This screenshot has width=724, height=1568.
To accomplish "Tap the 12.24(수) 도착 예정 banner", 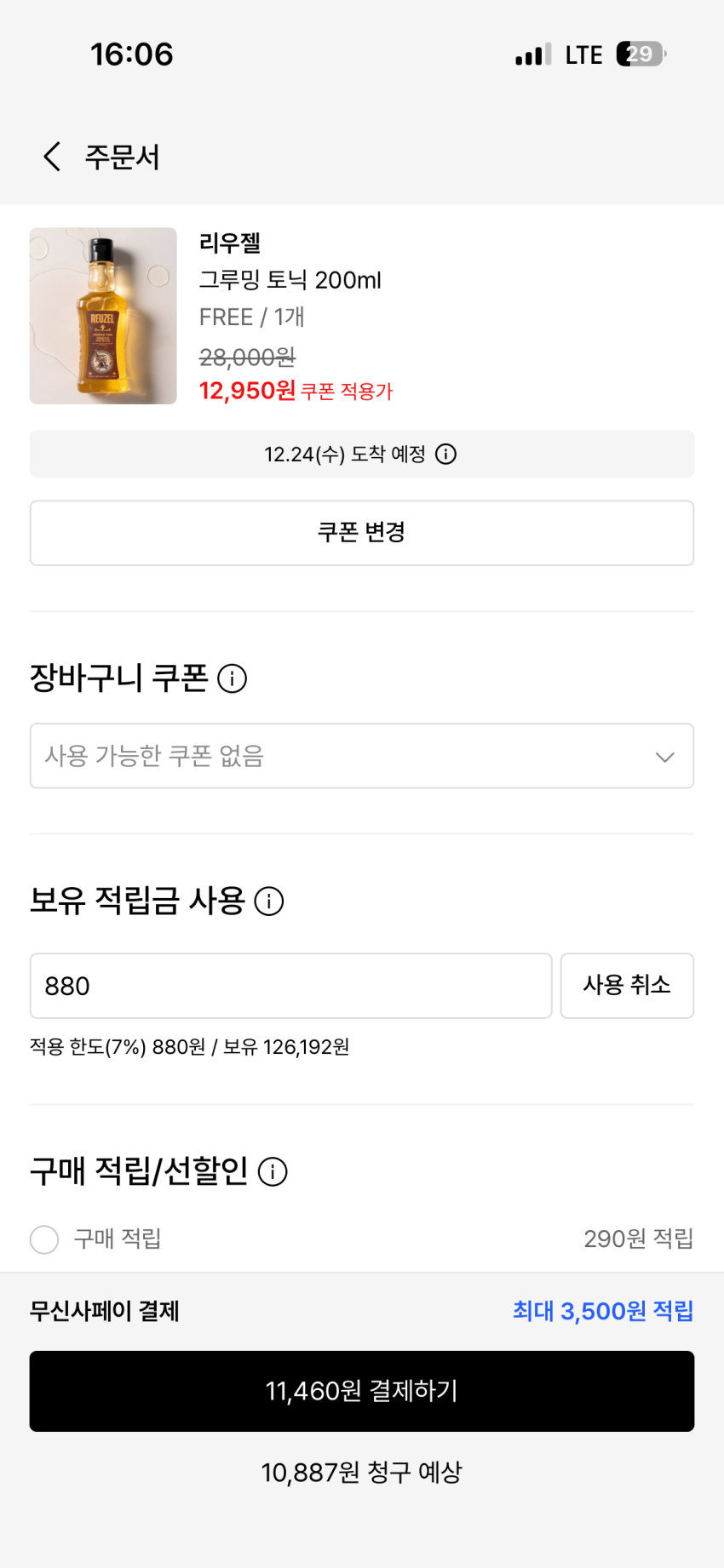I will [x=345, y=454].
